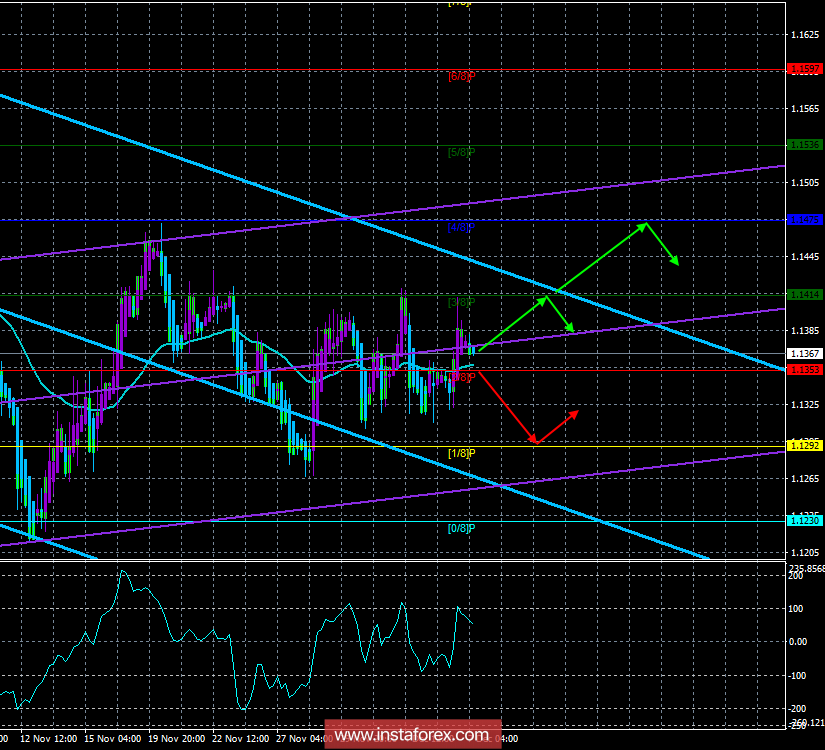
Task: Click the 1.1353 red price tag
Action: click(804, 370)
